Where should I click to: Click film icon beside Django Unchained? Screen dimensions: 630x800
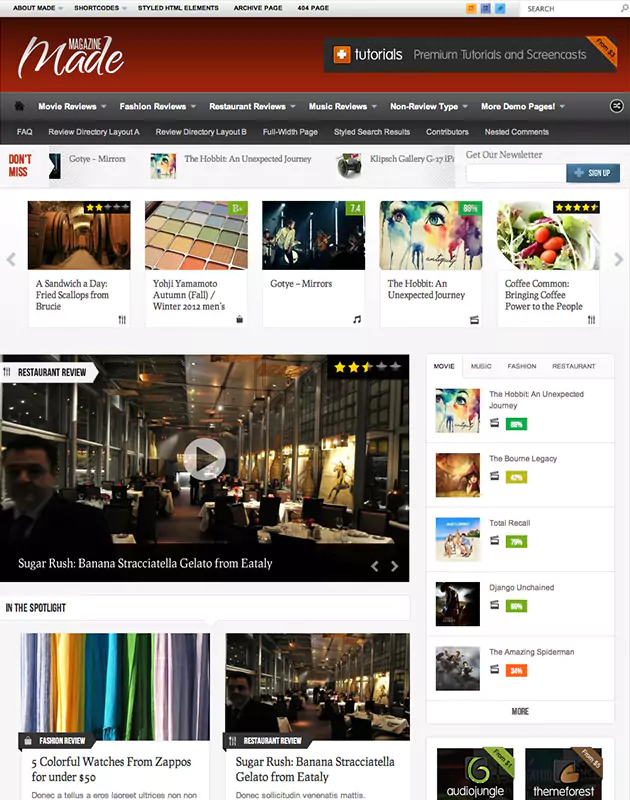click(x=494, y=604)
